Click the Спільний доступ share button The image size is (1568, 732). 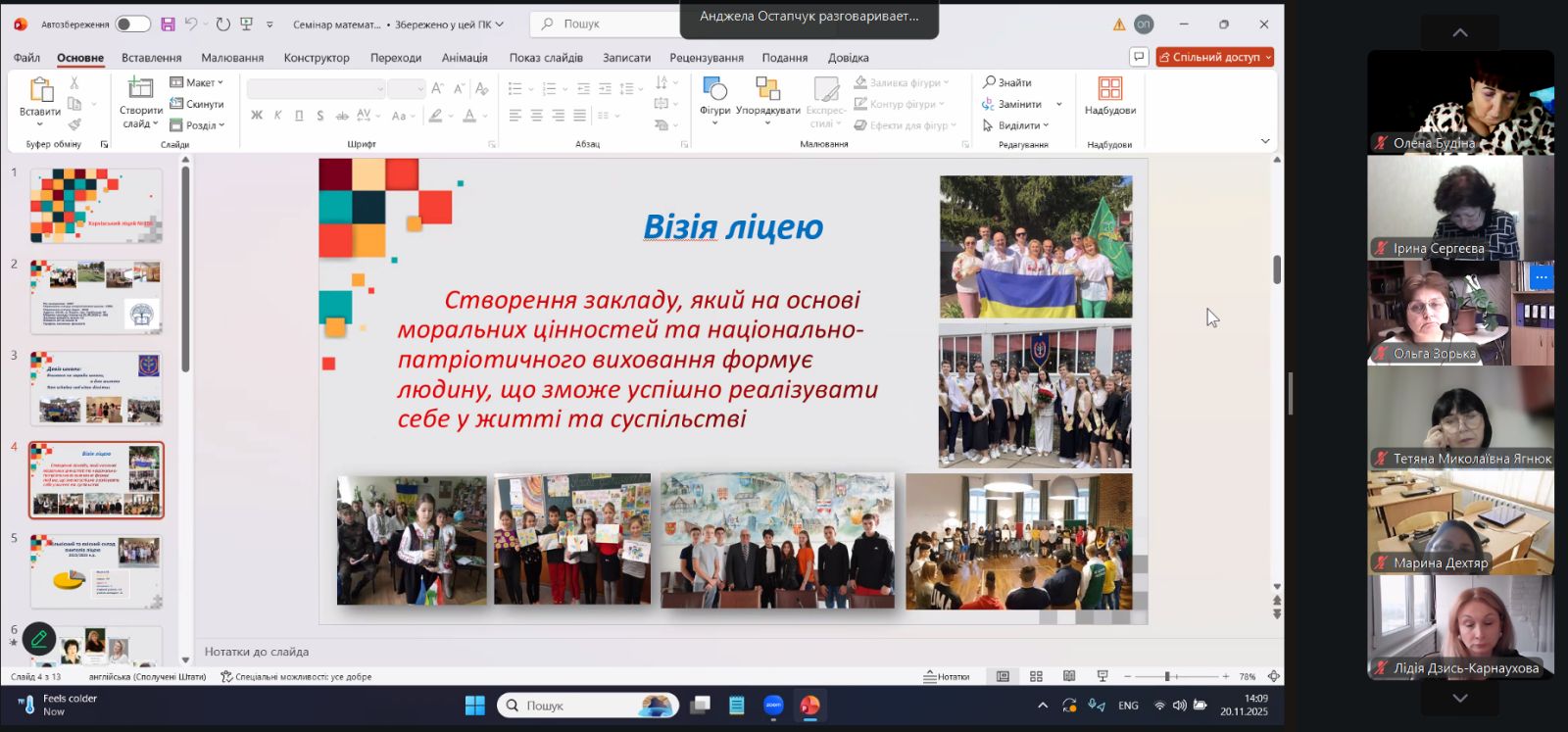(1214, 57)
